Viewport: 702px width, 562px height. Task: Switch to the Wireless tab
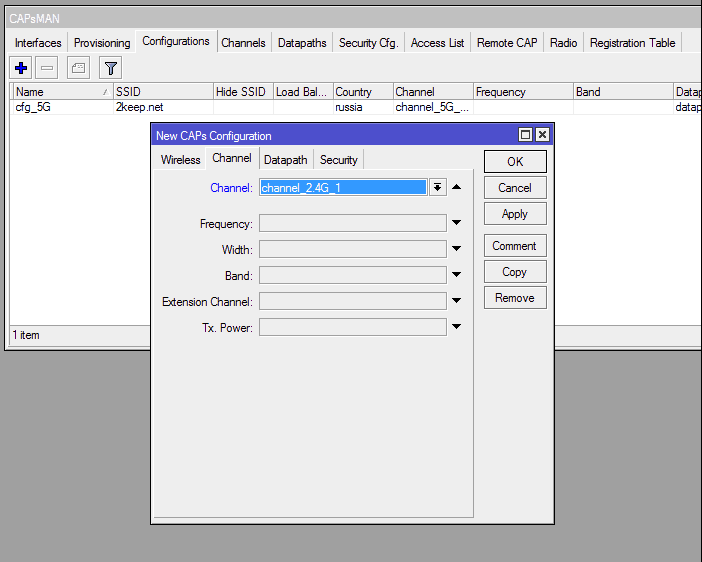coord(180,160)
